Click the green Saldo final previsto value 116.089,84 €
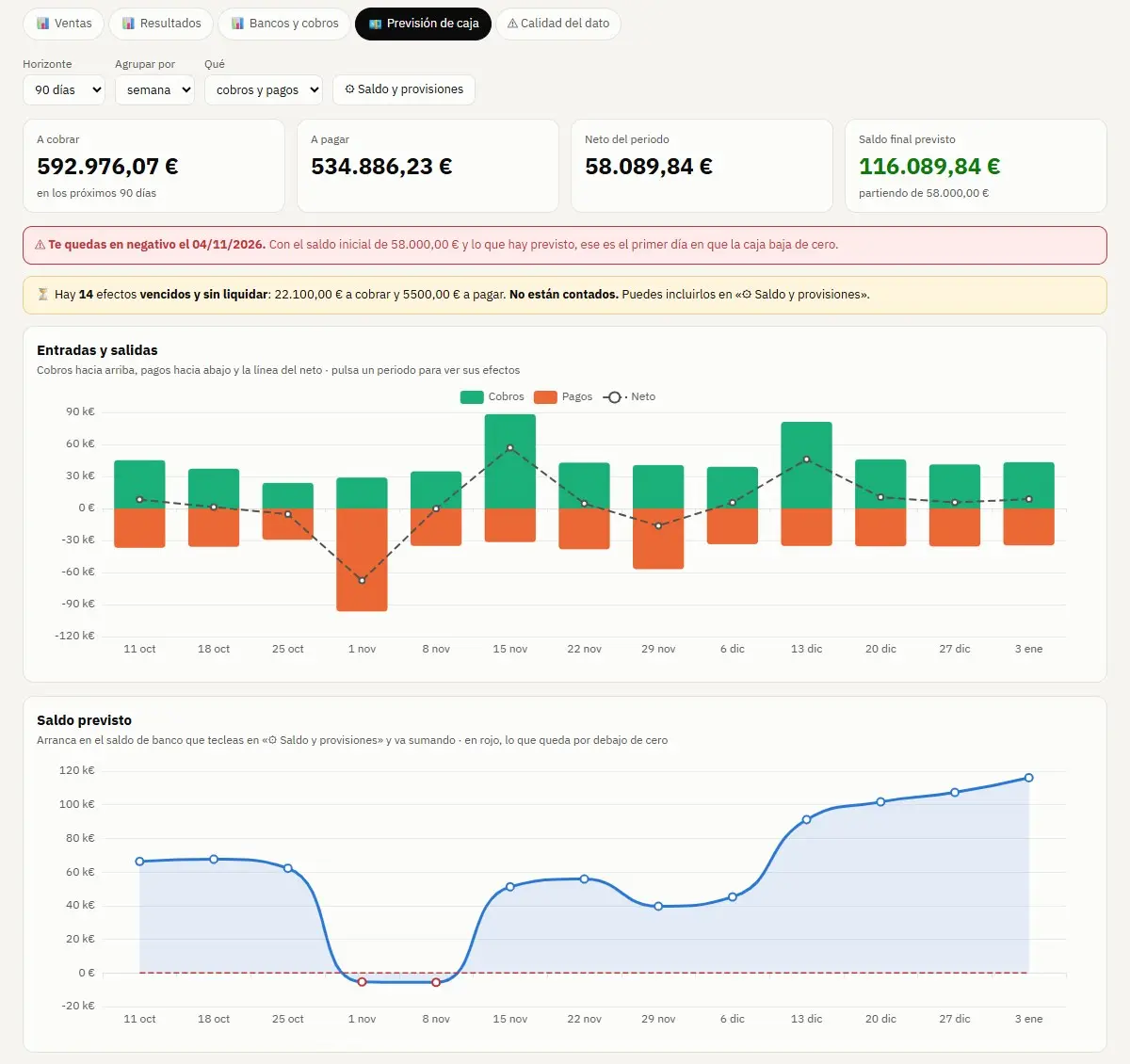 (x=929, y=167)
